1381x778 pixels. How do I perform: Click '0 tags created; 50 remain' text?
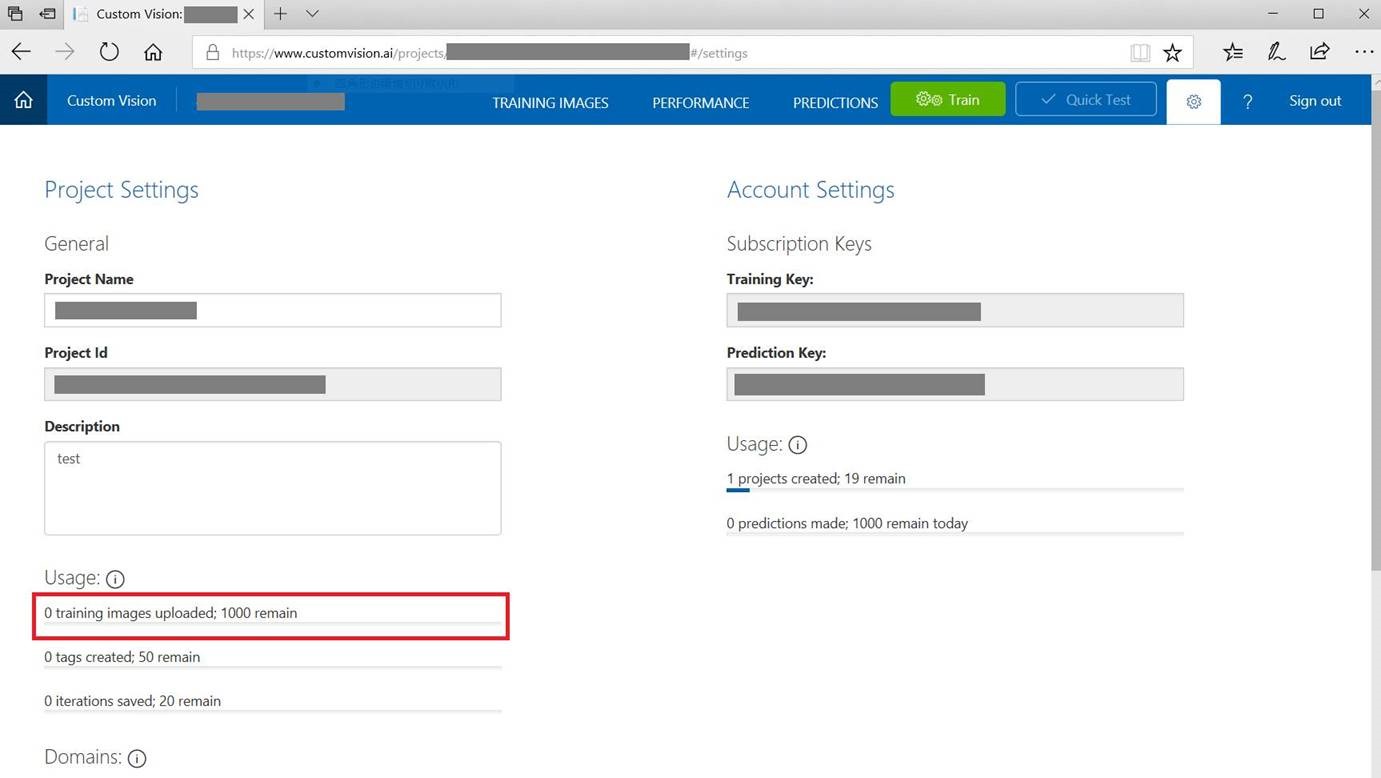pos(122,657)
